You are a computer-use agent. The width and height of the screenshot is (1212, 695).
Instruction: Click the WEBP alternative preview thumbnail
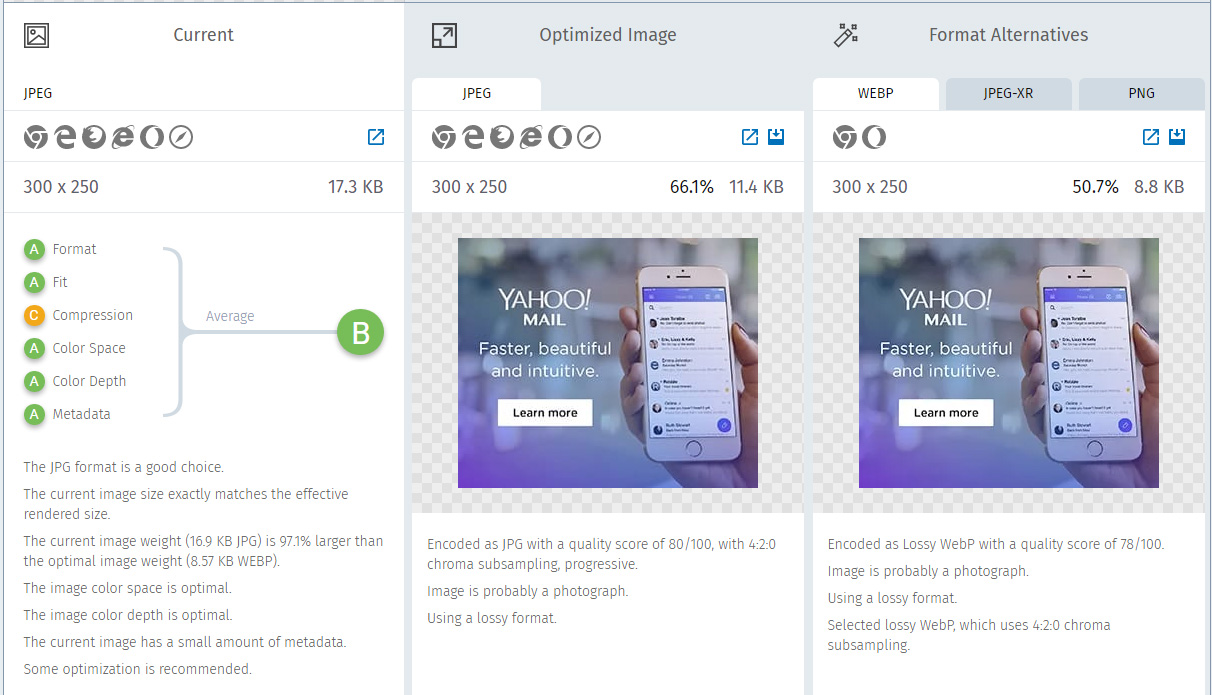coord(1009,363)
